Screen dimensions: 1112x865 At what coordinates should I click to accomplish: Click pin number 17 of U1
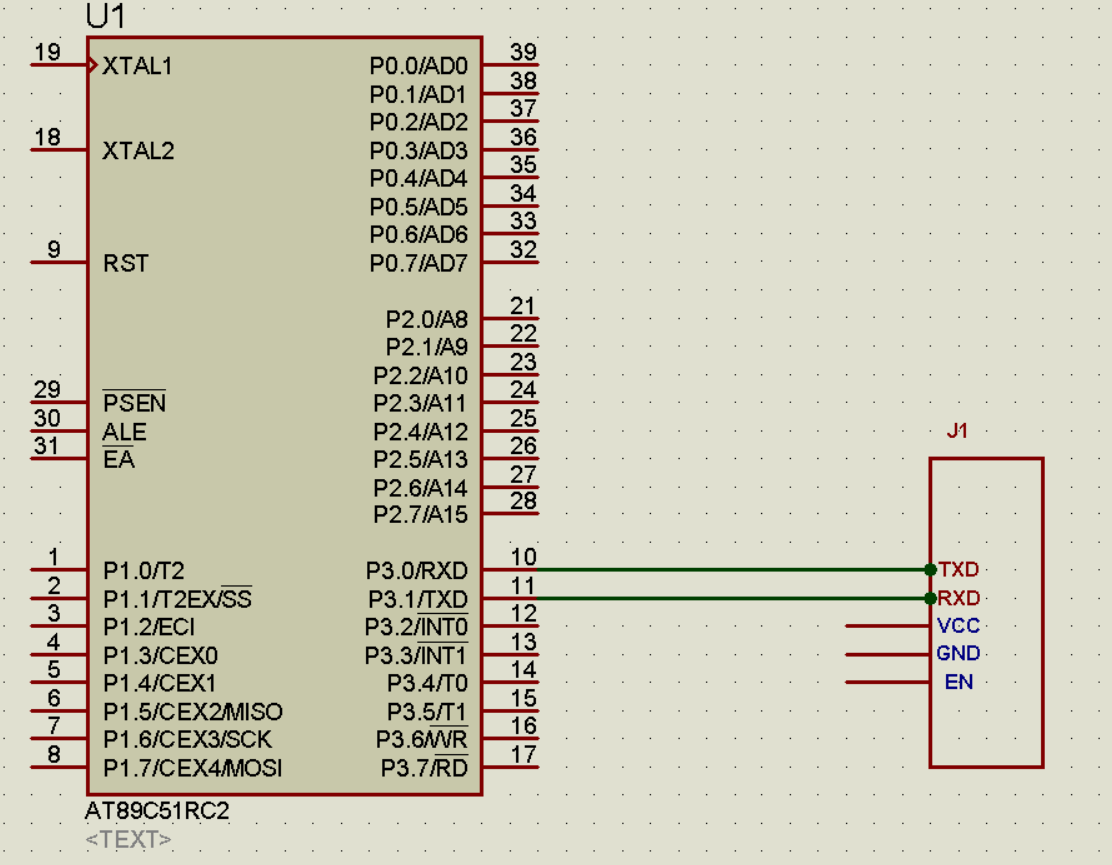tap(523, 754)
